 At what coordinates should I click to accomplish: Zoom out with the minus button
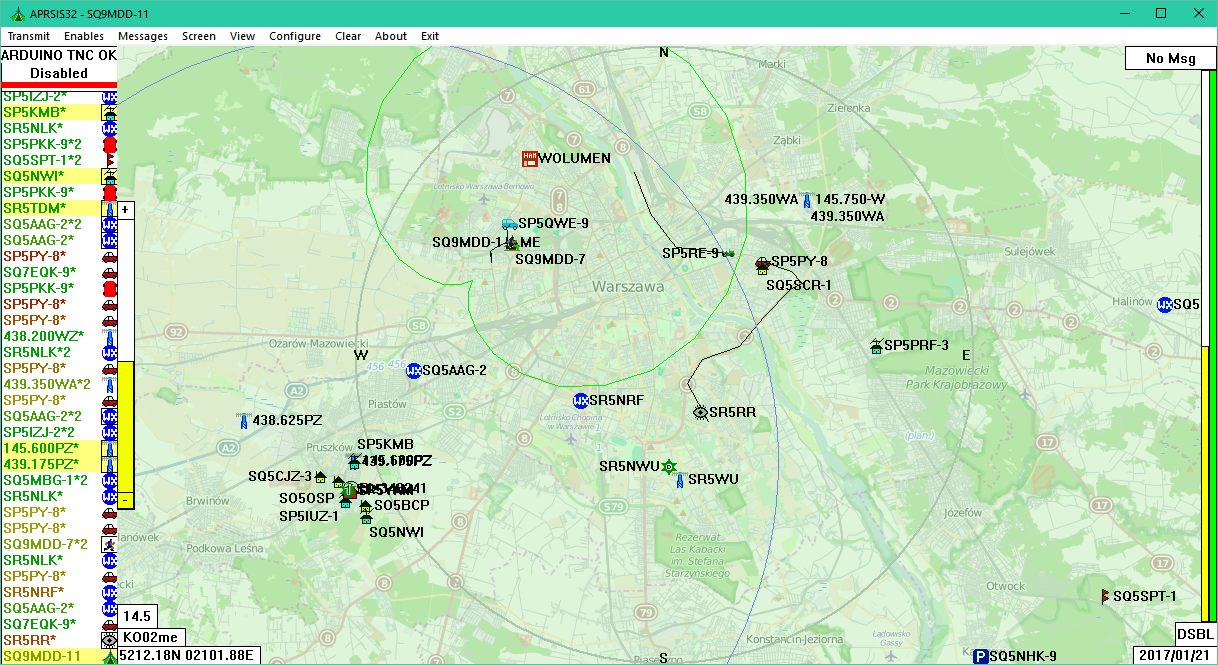tap(125, 498)
